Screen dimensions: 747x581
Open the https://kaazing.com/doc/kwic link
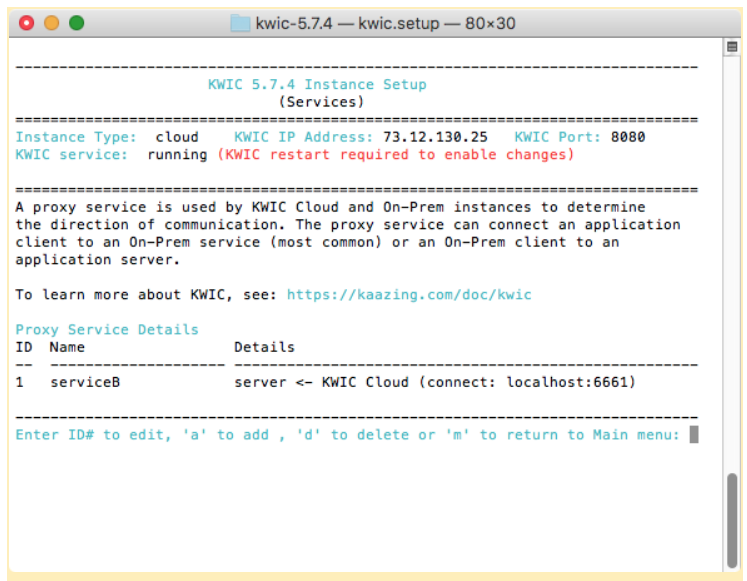click(409, 295)
